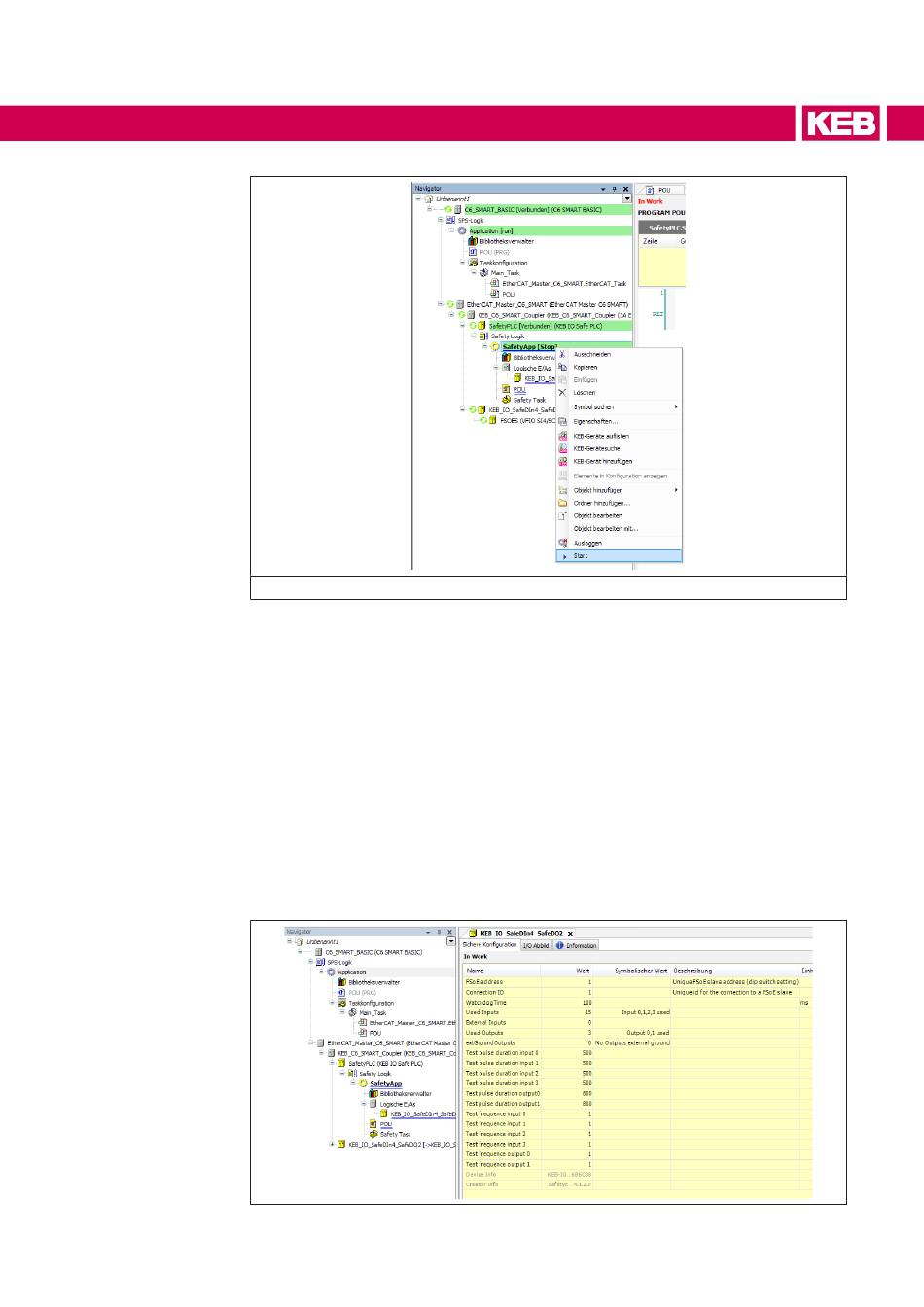The image size is (924, 1307).
Task: Click the icon of SafetyApp [Stop]
Action: pyautogui.click(x=496, y=346)
